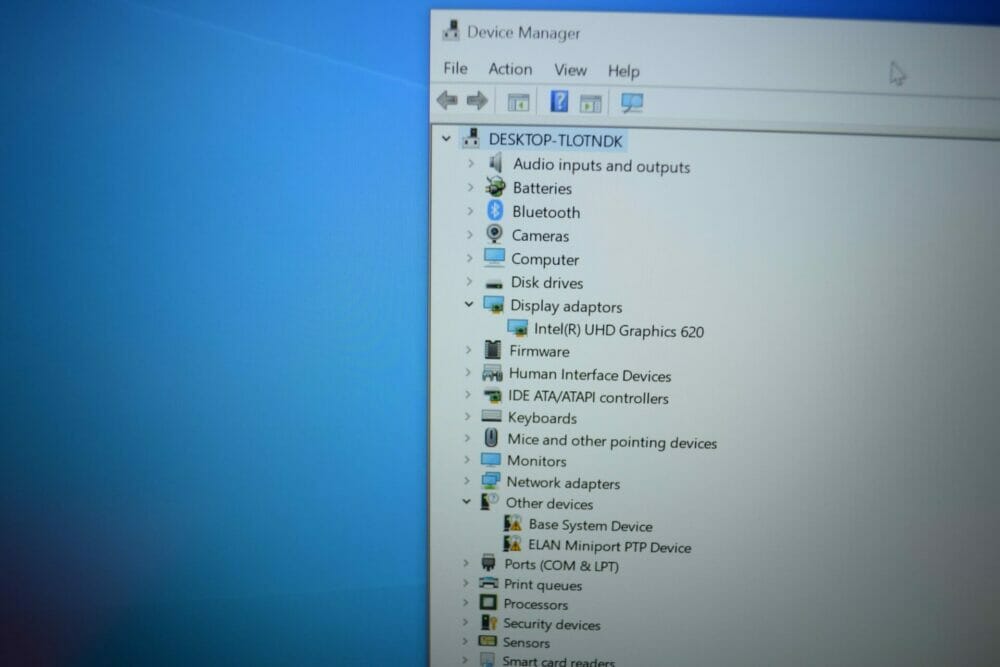Image resolution: width=1000 pixels, height=667 pixels.
Task: Click the drive icon beside Disk drives
Action: coord(494,284)
